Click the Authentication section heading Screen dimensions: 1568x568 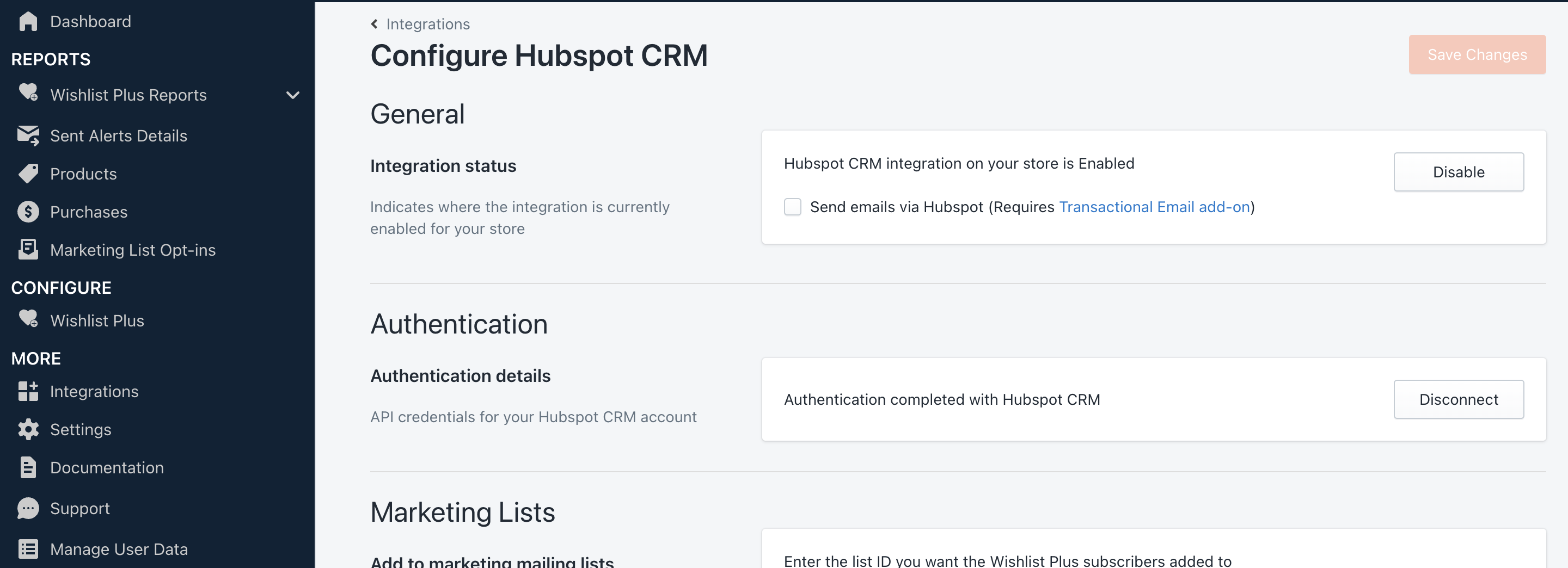[459, 324]
